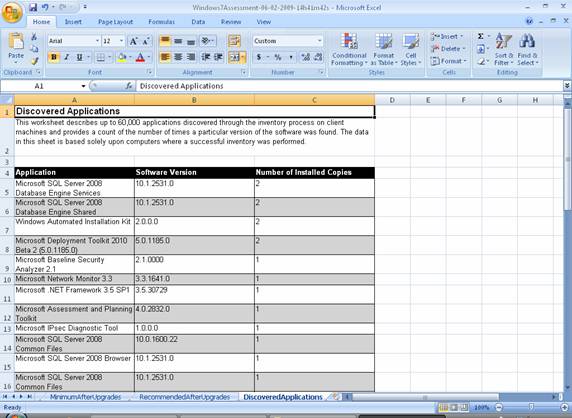Toggle Align Text Left

pos(165,57)
